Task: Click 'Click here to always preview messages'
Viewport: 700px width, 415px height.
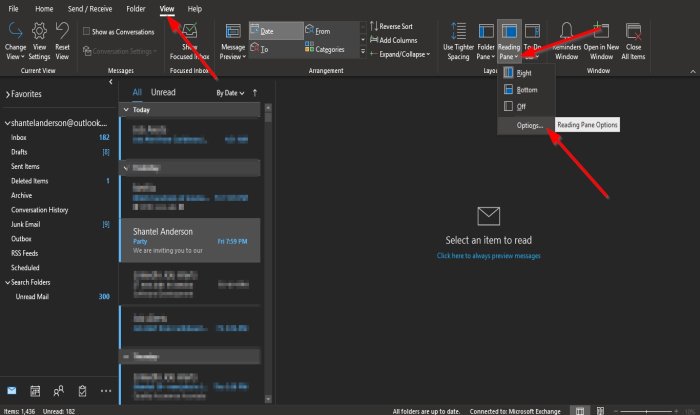Action: tap(488, 256)
